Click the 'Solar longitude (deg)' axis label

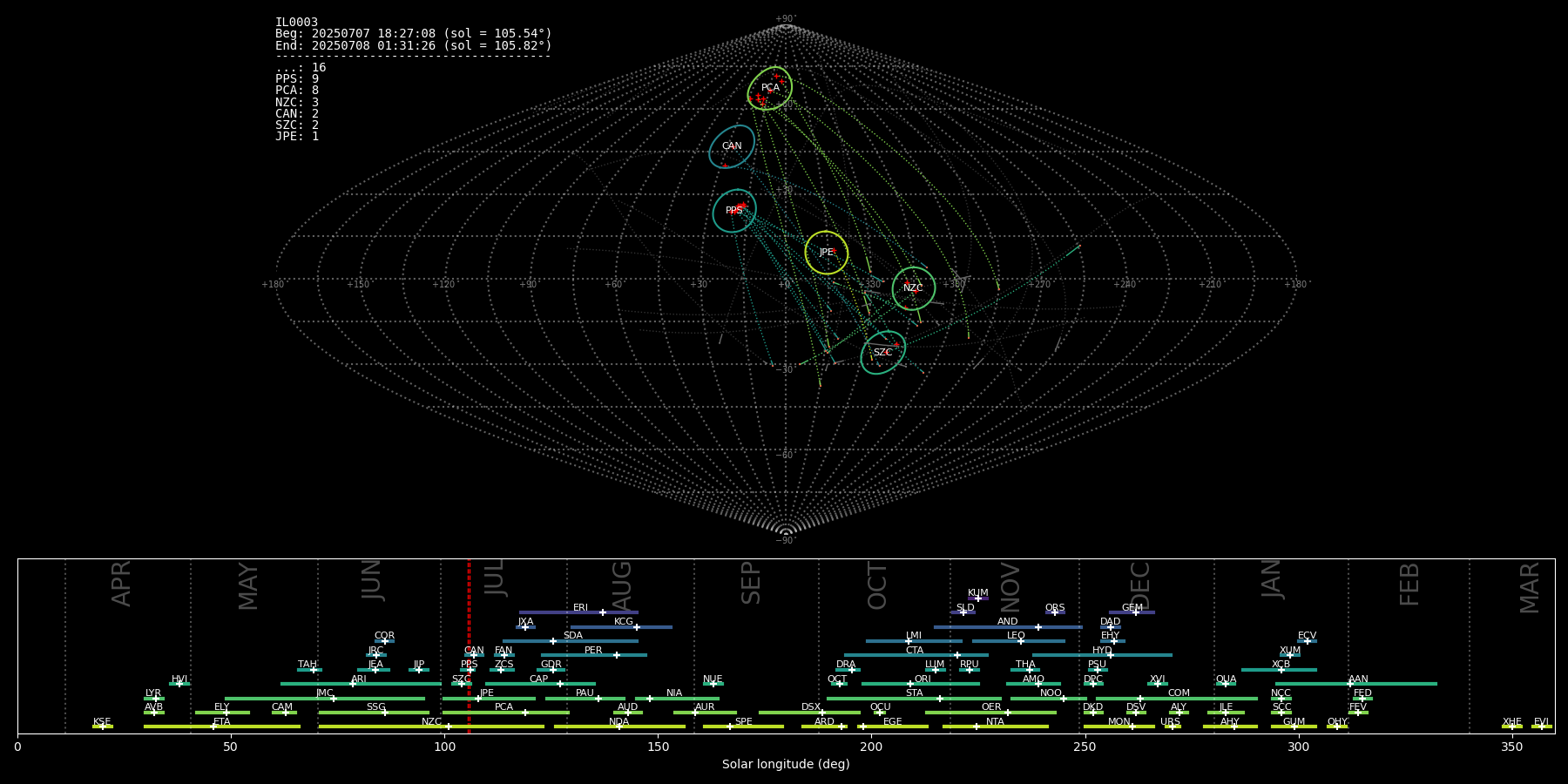pyautogui.click(x=786, y=765)
